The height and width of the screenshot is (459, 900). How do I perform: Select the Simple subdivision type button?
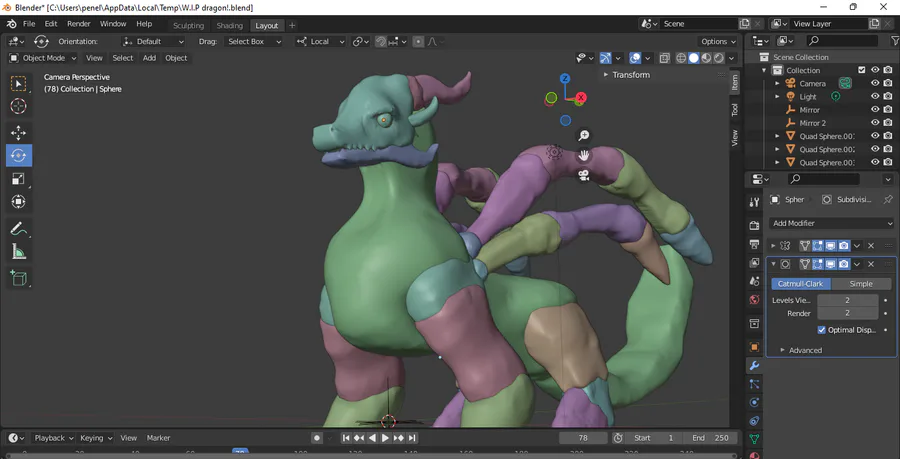[860, 284]
